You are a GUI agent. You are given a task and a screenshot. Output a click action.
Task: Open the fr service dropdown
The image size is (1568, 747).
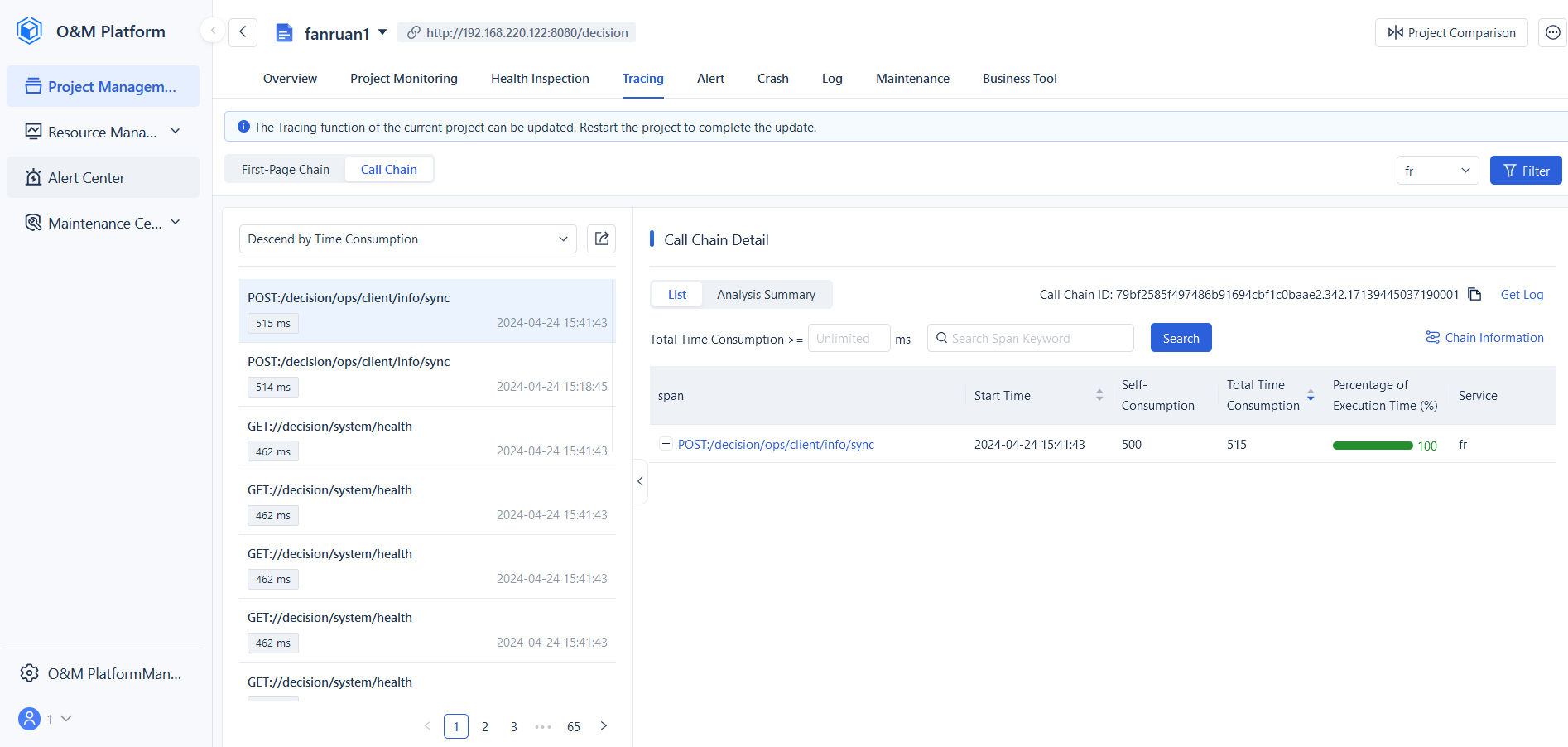pyautogui.click(x=1437, y=171)
